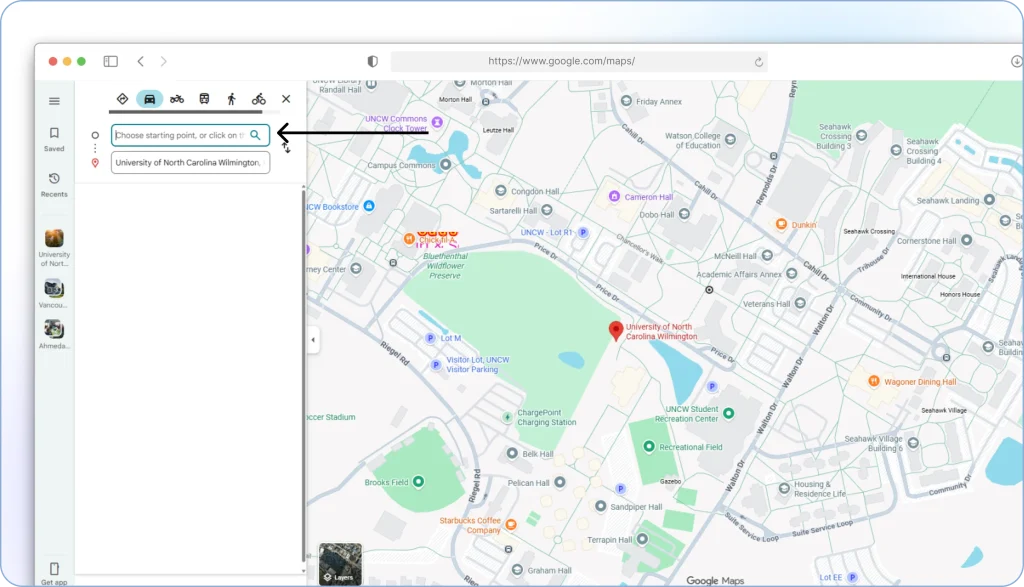Open the Recents history panel

pyautogui.click(x=54, y=185)
